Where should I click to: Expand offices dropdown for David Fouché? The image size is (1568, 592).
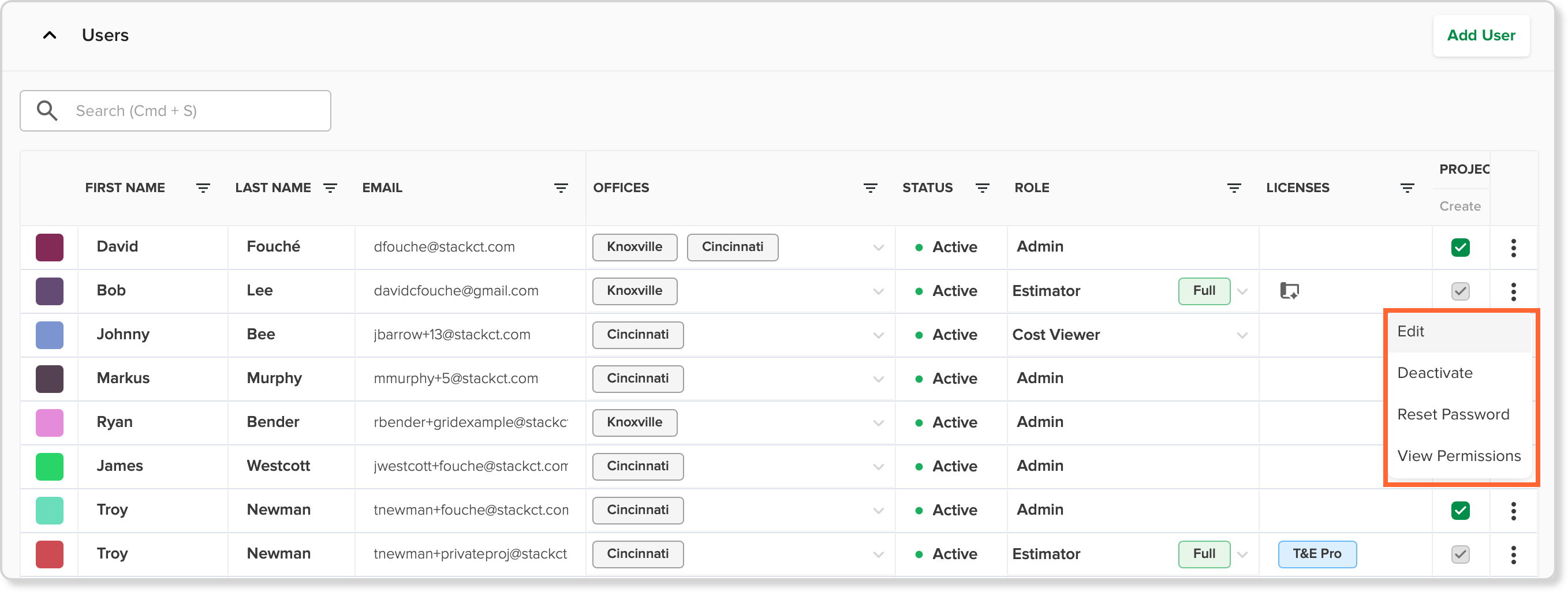tap(878, 248)
